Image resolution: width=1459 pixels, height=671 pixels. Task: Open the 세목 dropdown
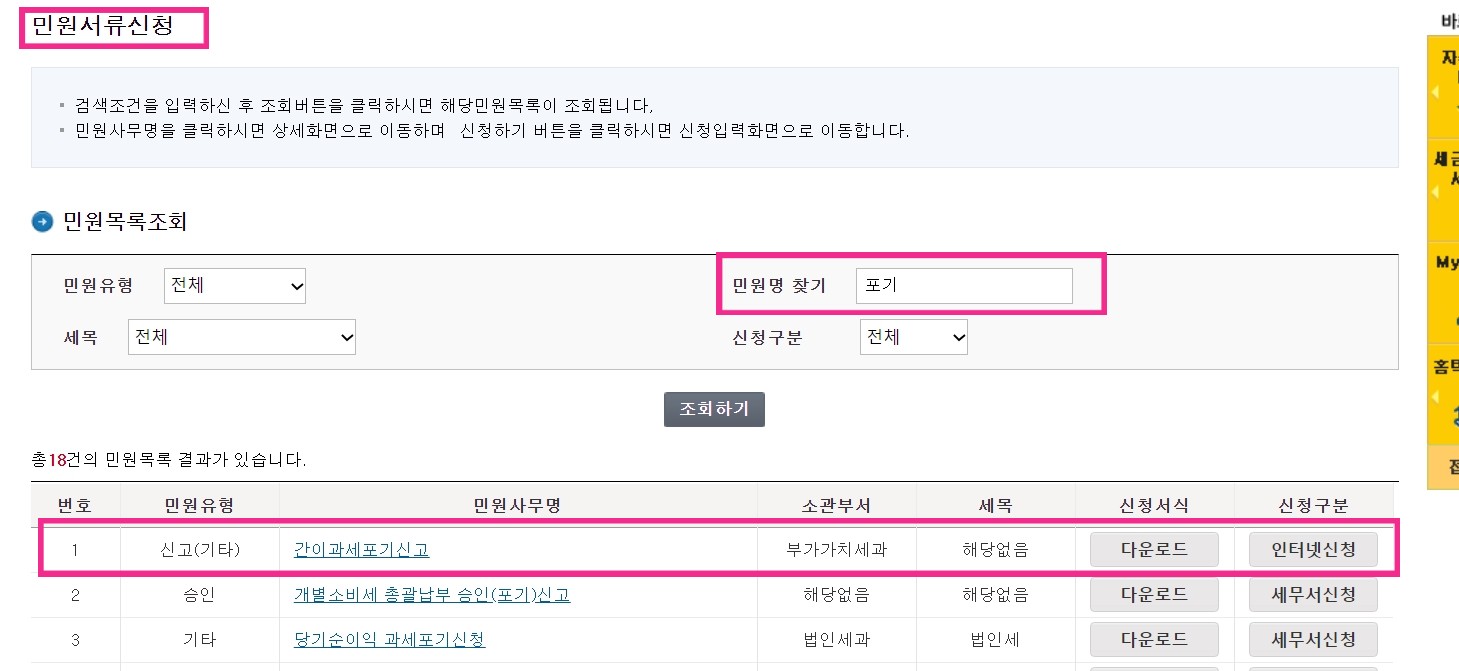pos(241,337)
